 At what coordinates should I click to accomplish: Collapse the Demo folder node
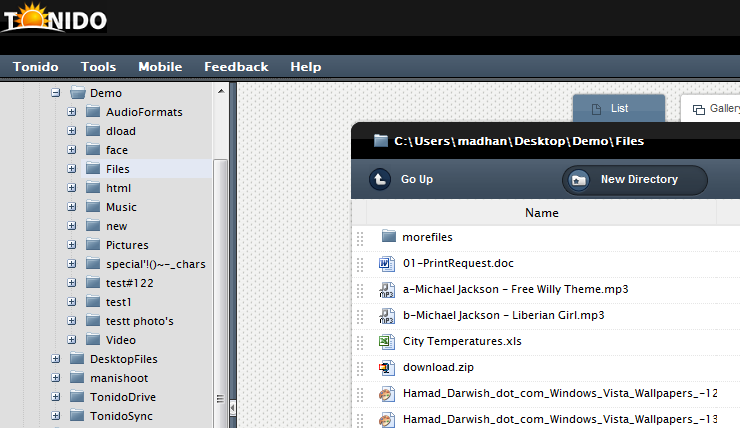[56, 93]
